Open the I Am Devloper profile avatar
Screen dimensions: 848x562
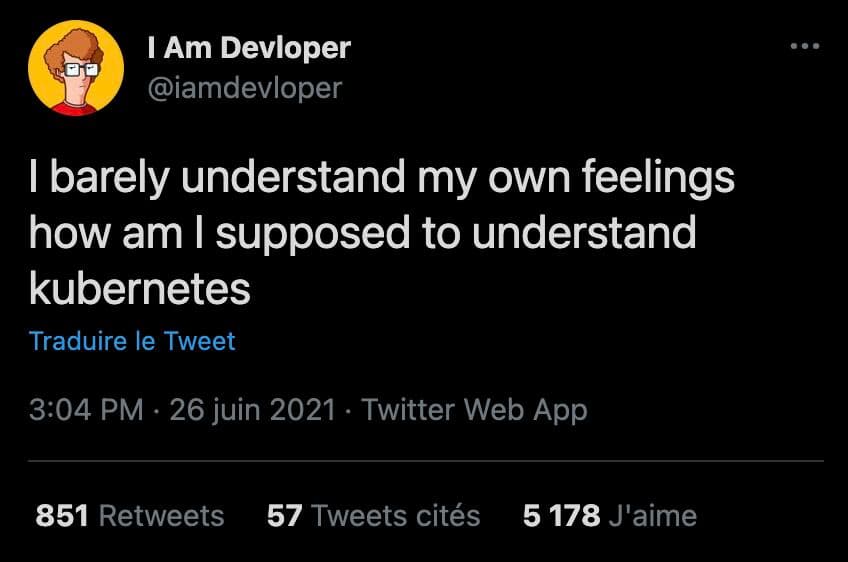click(76, 68)
